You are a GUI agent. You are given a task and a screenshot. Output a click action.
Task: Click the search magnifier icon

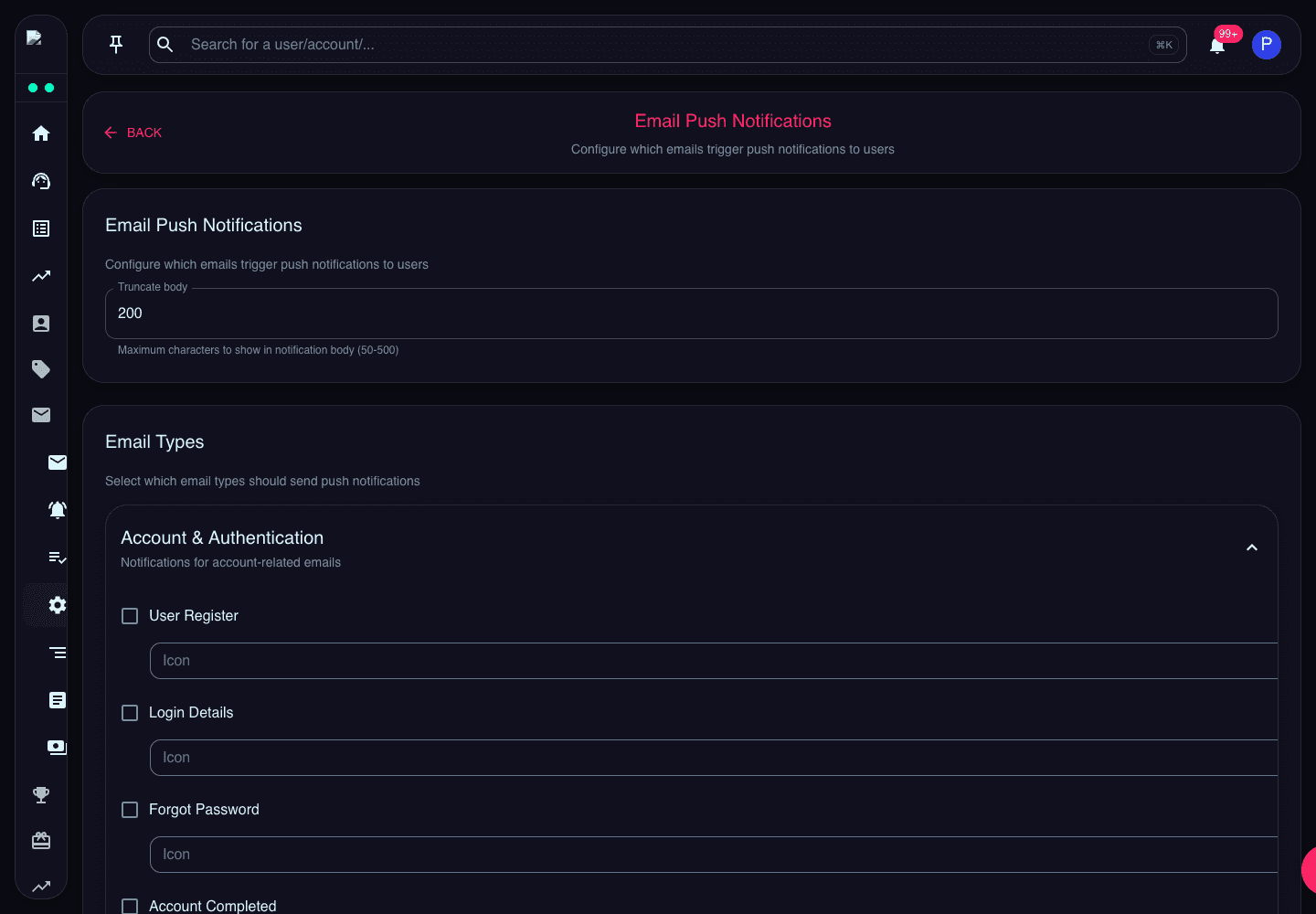click(165, 44)
